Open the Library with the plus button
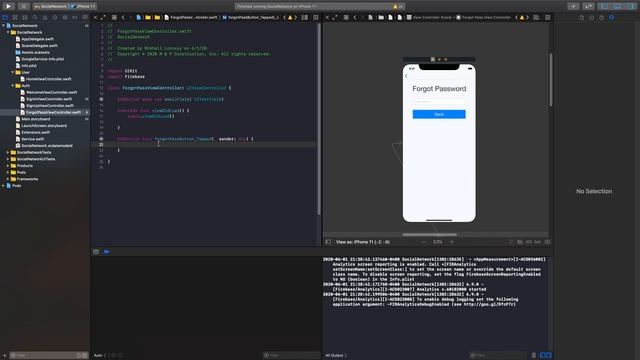The width and height of the screenshot is (640, 360). [573, 6]
